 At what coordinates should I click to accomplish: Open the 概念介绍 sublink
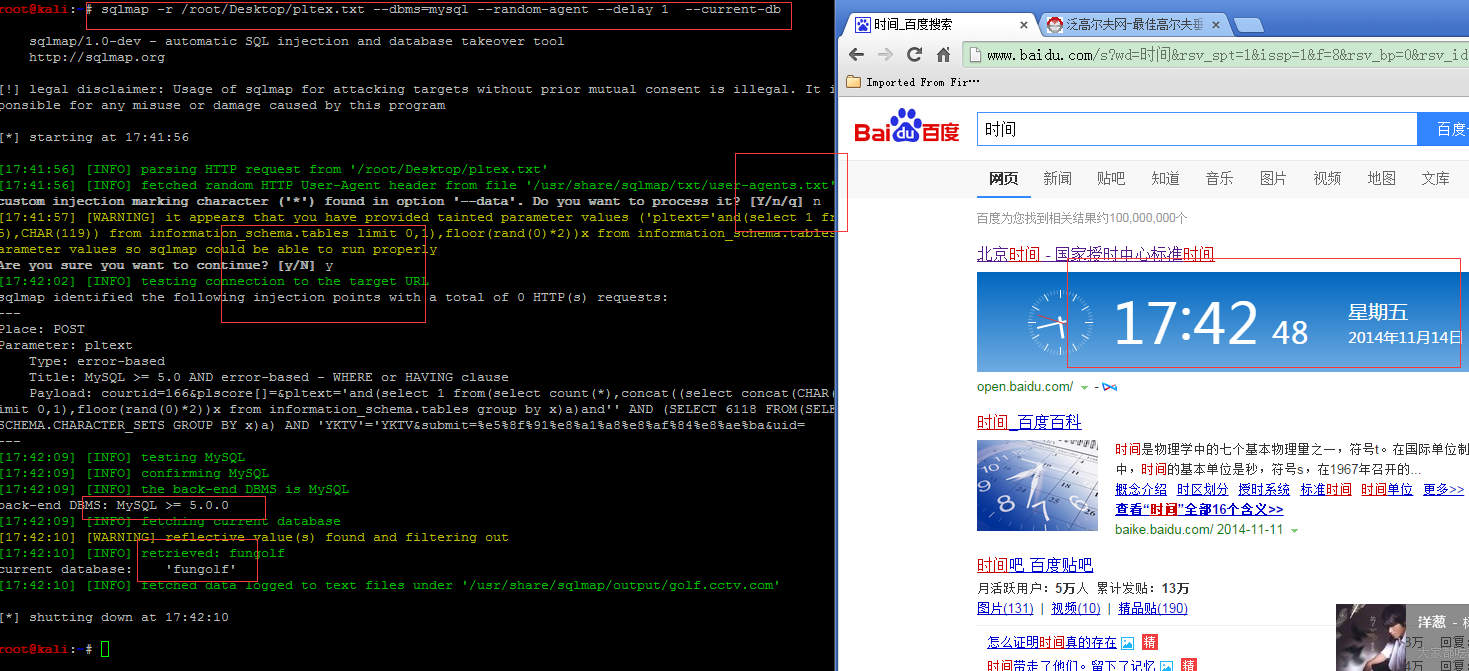point(1141,490)
